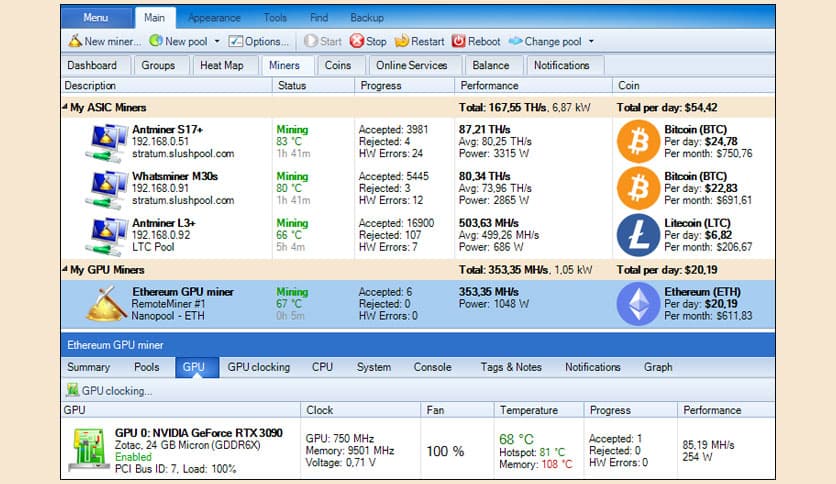Open the Console detail tab

[432, 367]
